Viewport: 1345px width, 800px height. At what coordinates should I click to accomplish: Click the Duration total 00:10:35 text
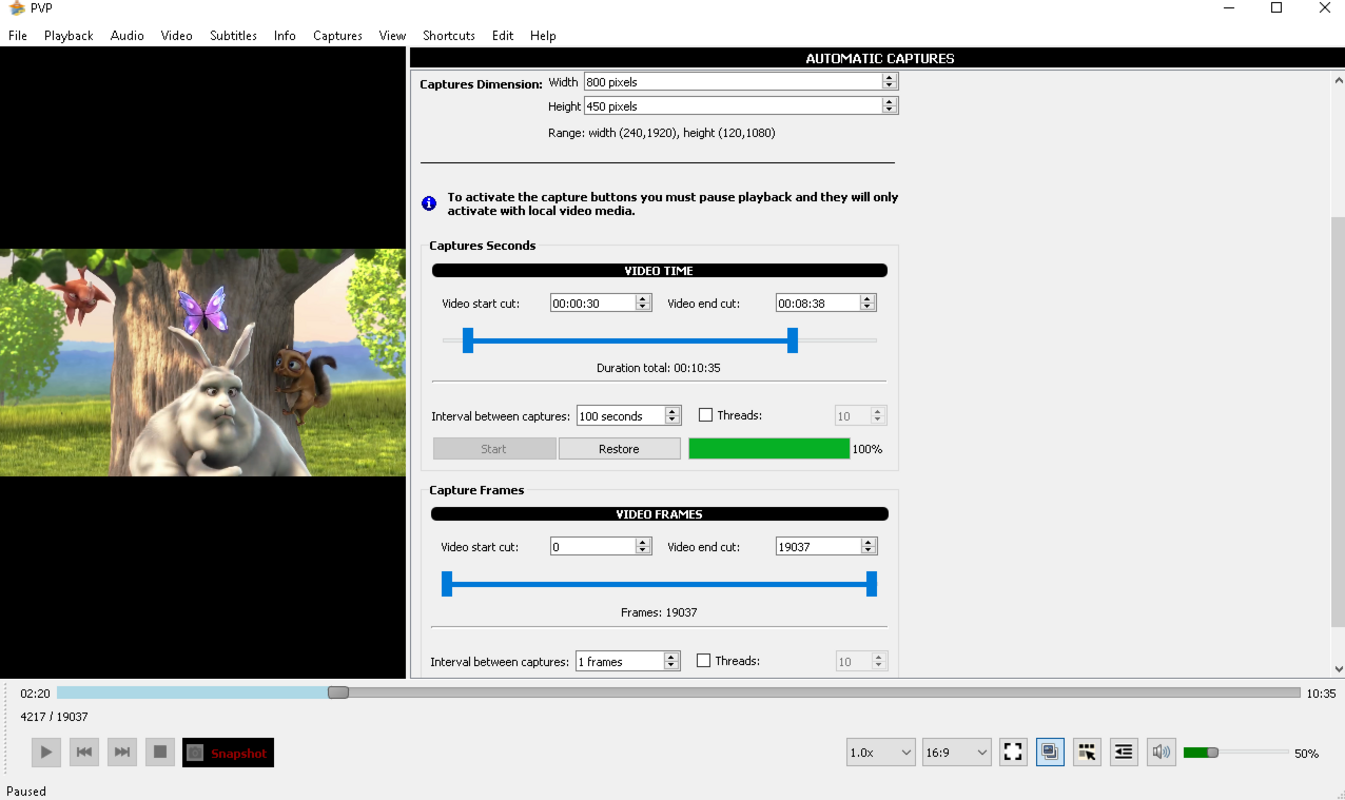click(658, 368)
